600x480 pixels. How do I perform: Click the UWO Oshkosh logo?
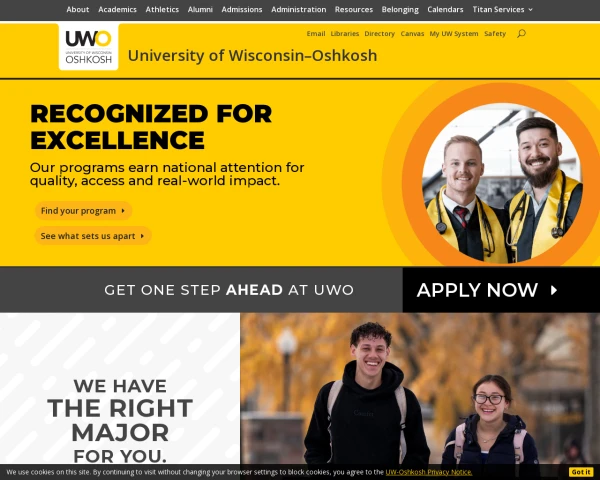pyautogui.click(x=88, y=47)
